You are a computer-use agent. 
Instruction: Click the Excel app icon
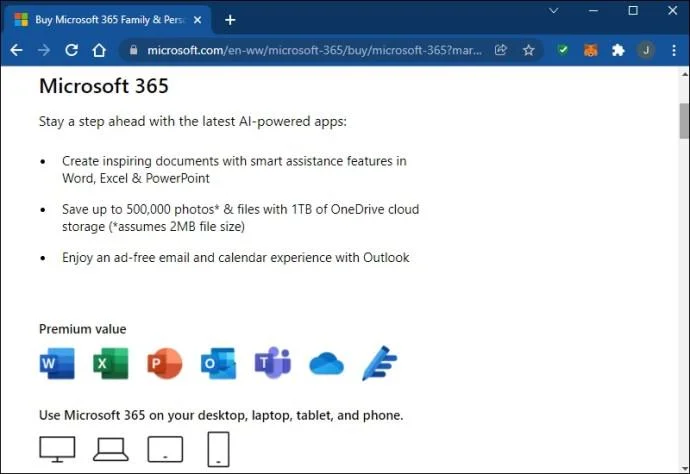(111, 364)
